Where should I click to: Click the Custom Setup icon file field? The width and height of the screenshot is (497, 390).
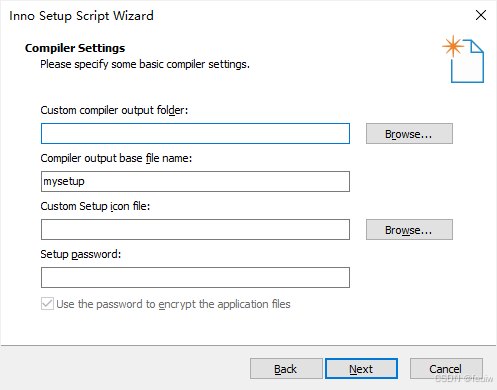pyautogui.click(x=195, y=230)
